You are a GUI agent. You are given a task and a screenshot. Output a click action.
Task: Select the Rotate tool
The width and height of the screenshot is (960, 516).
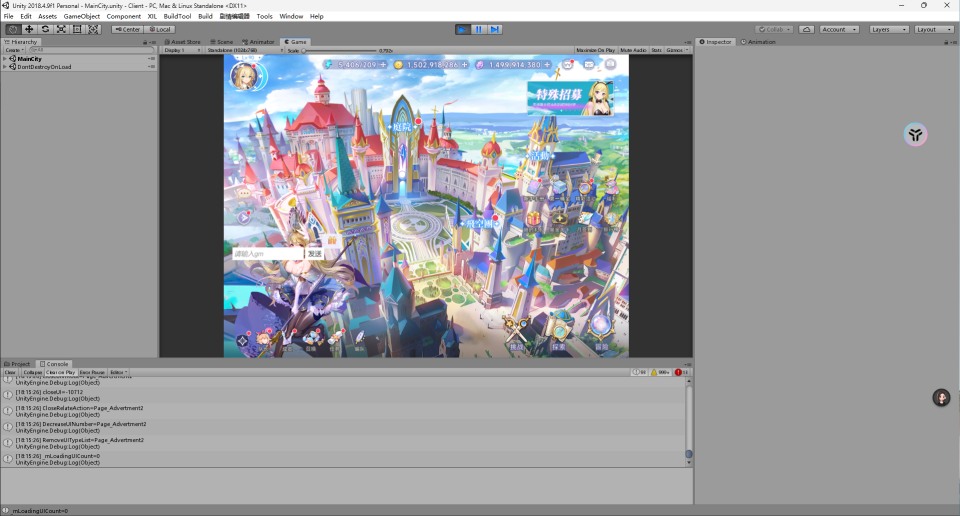point(45,29)
